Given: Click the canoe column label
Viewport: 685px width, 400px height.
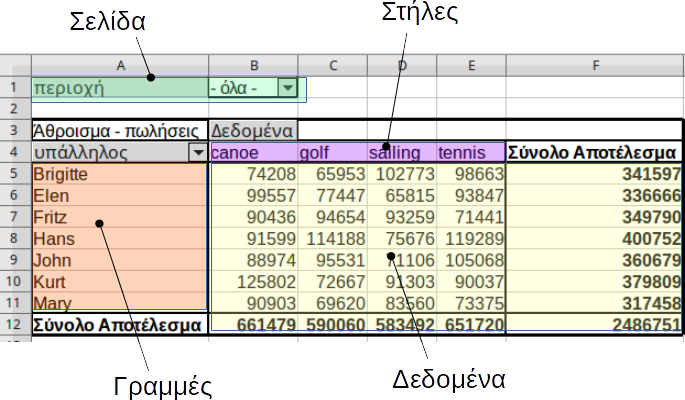Looking at the screenshot, I should (x=254, y=152).
